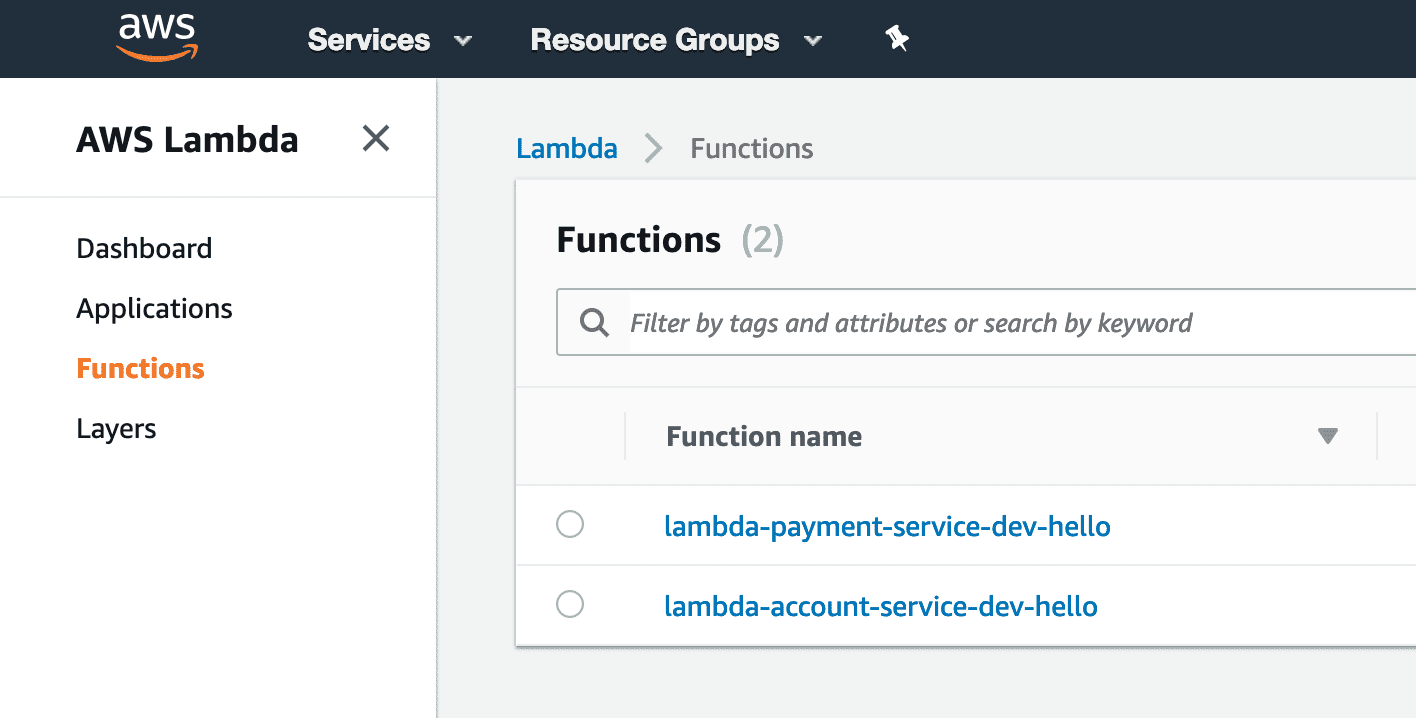Image resolution: width=1416 pixels, height=718 pixels.
Task: Click the Lambda breadcrumb link
Action: [567, 149]
